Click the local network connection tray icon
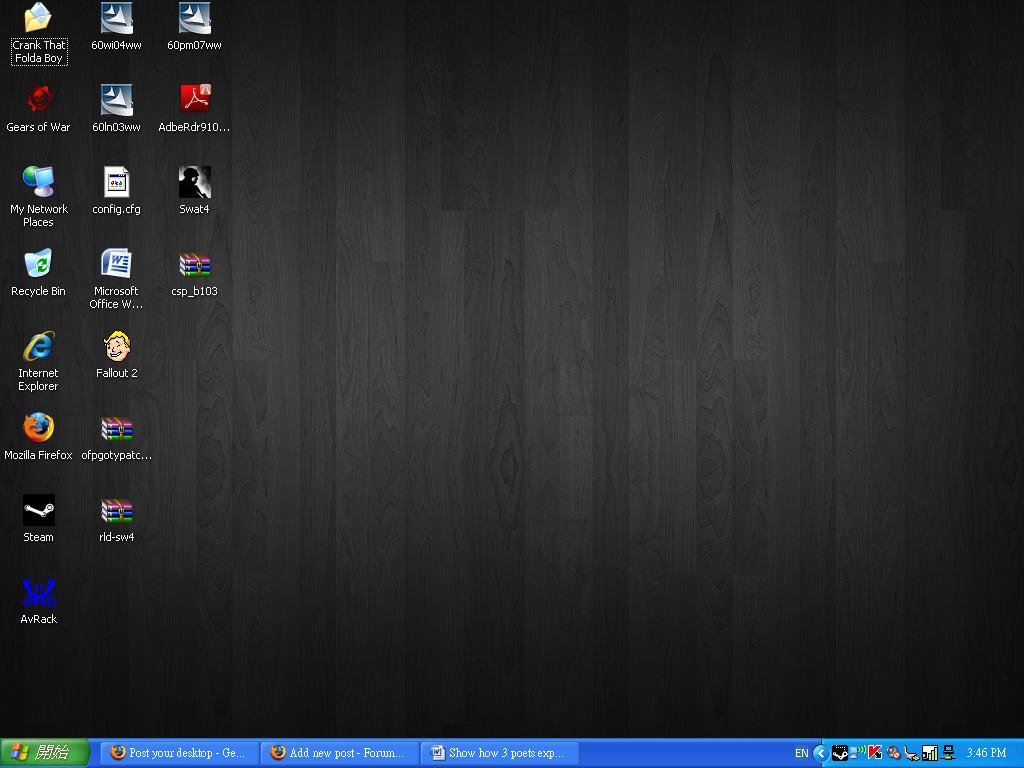This screenshot has width=1024, height=768. [948, 753]
